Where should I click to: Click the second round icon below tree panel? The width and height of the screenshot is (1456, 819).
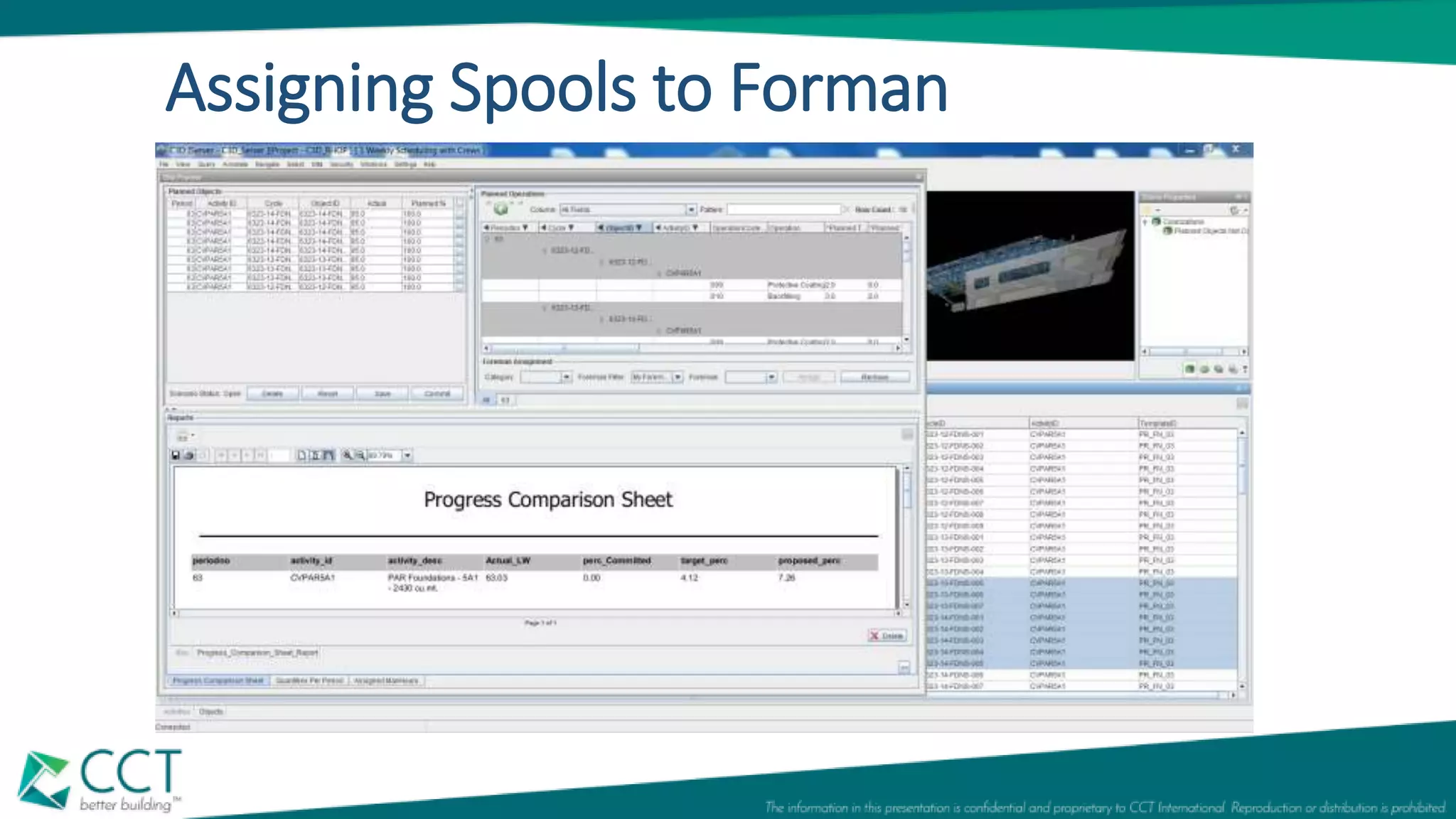point(1204,369)
